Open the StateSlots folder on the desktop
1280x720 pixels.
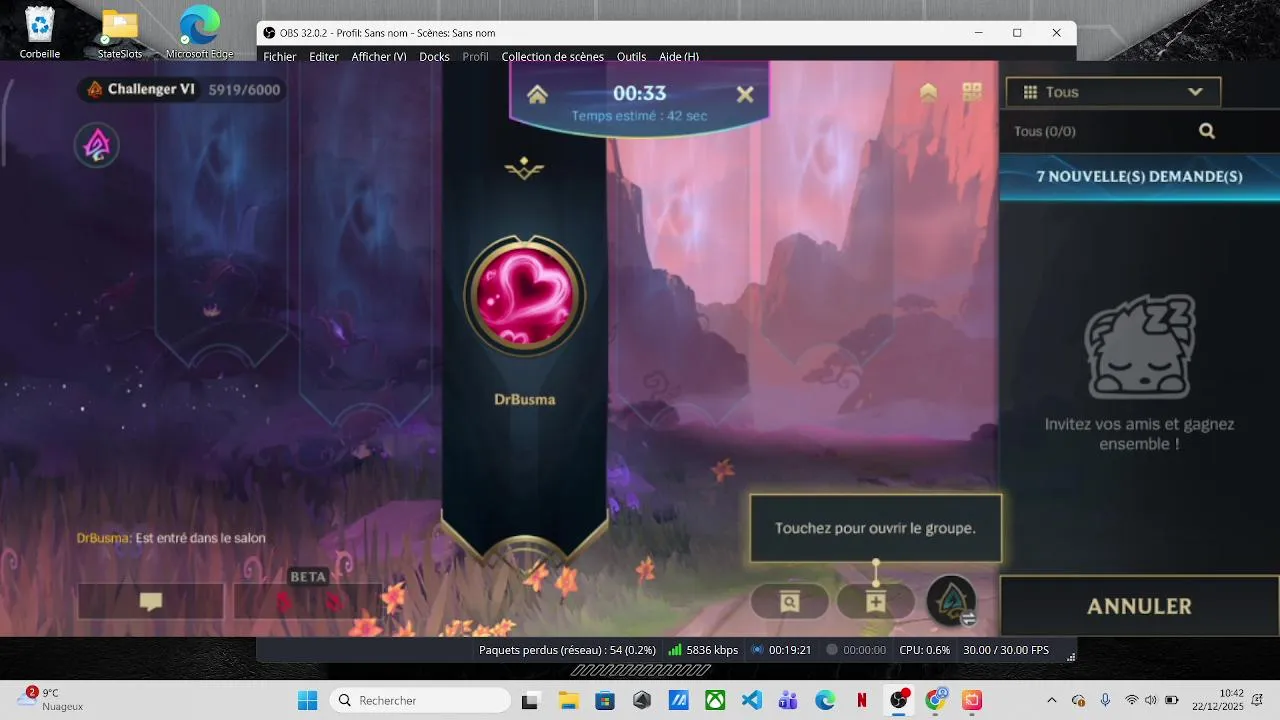pos(120,33)
